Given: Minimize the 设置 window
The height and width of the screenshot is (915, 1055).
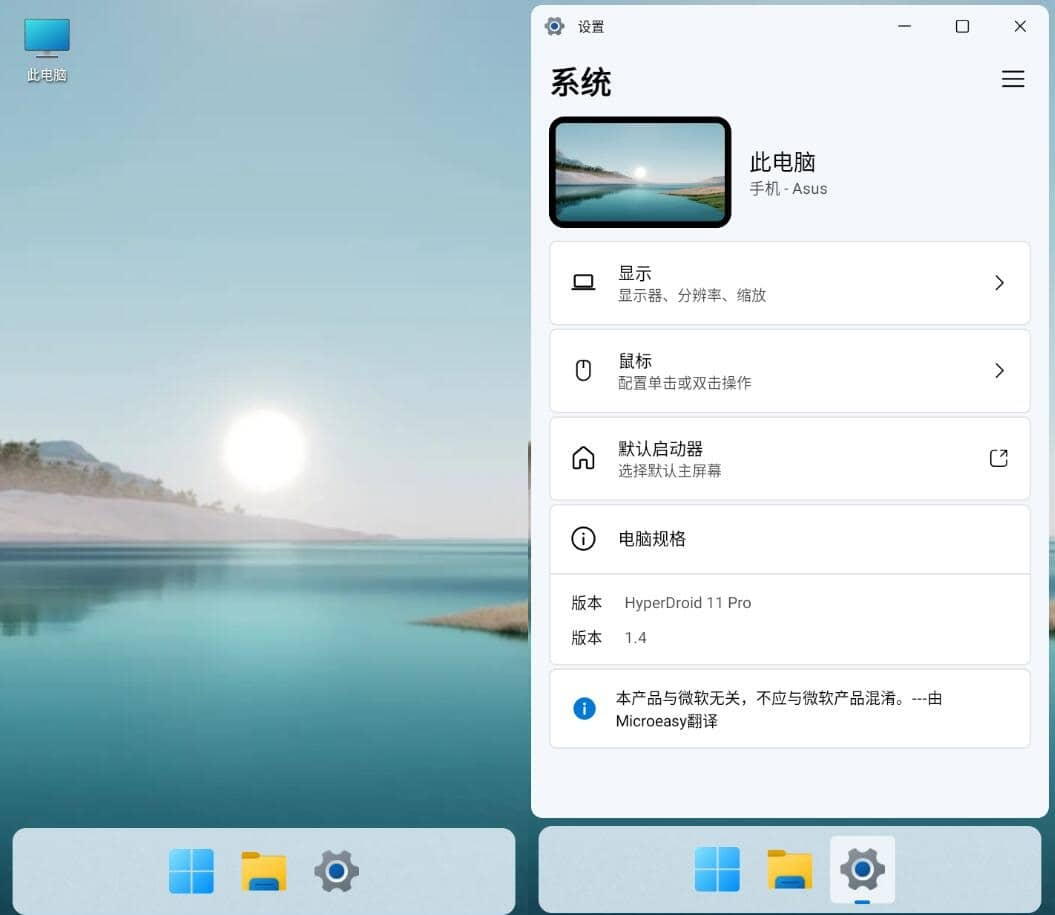Looking at the screenshot, I should click(x=905, y=27).
